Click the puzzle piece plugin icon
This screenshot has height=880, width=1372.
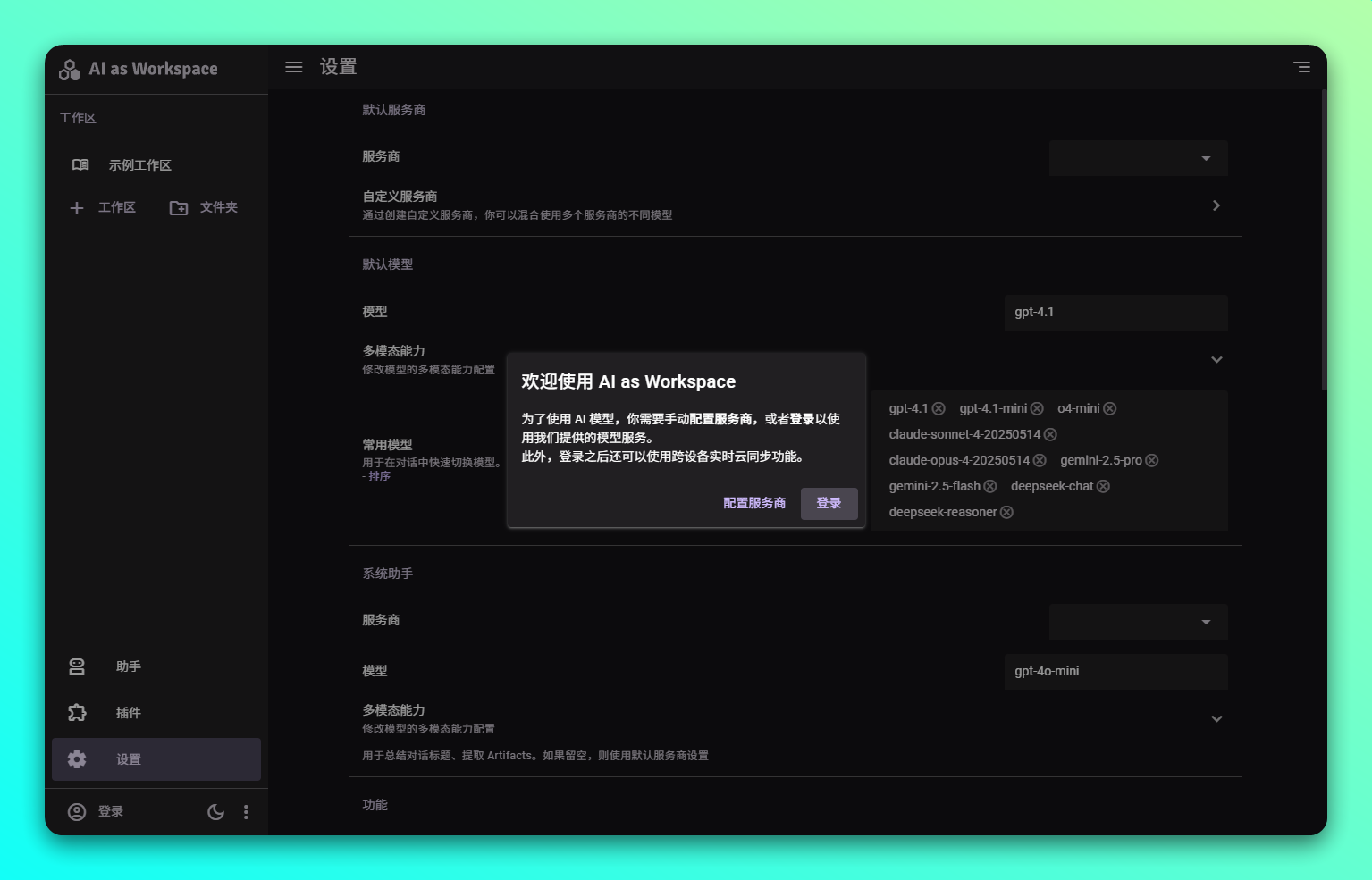pos(77,713)
